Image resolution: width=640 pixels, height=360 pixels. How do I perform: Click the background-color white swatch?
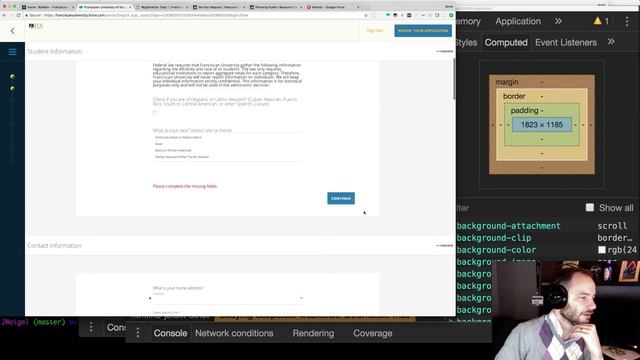[602, 250]
